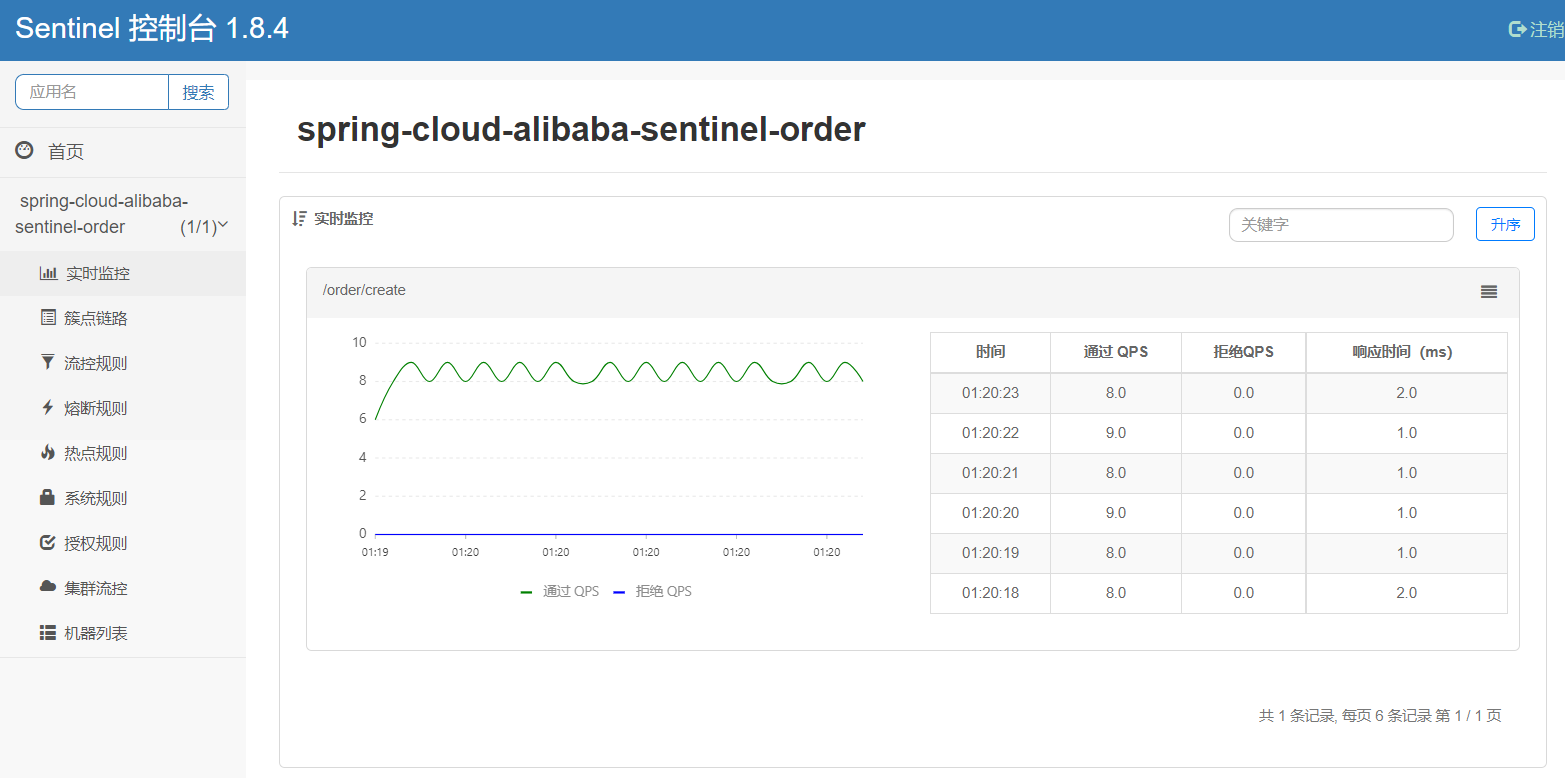Click the 授权规则 checkmark icon
Image resolution: width=1565 pixels, height=778 pixels.
coord(46,542)
